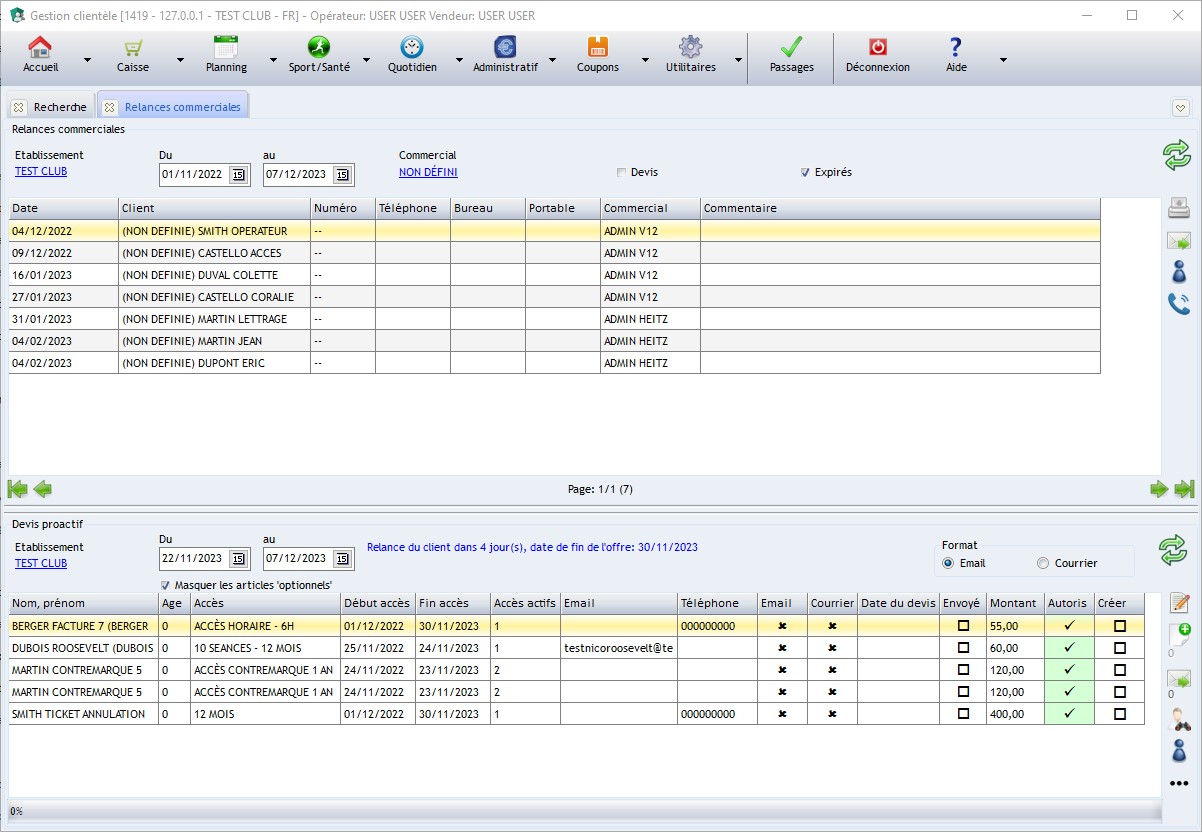This screenshot has height=832, width=1202.
Task: Click the phone call icon in right sidebar
Action: tap(1179, 304)
